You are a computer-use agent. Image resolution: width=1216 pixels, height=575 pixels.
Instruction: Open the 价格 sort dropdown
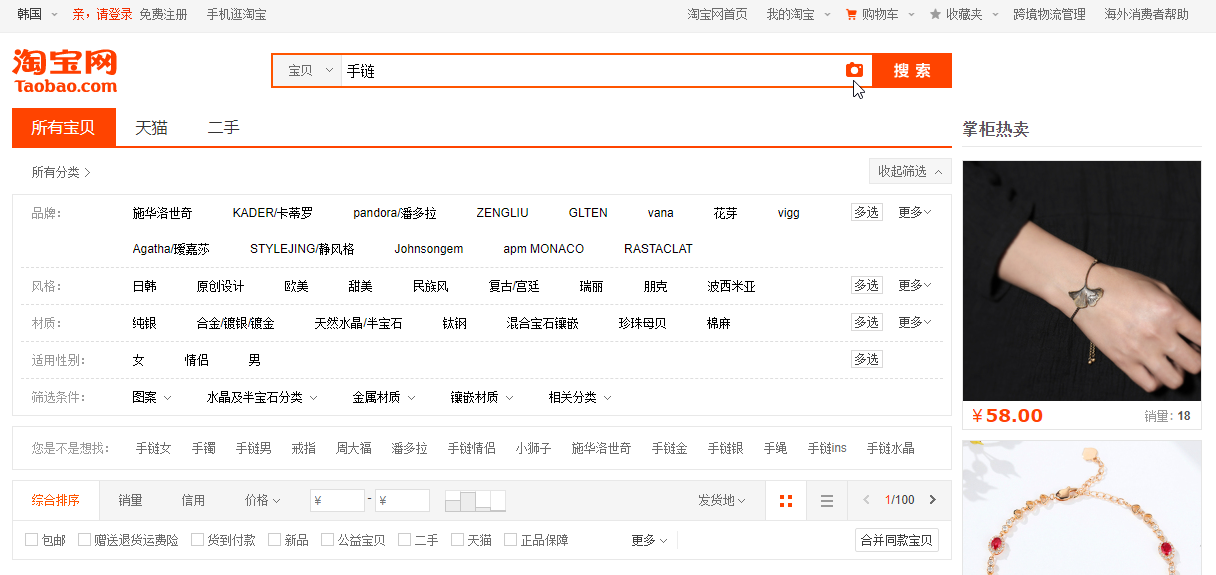(263, 500)
